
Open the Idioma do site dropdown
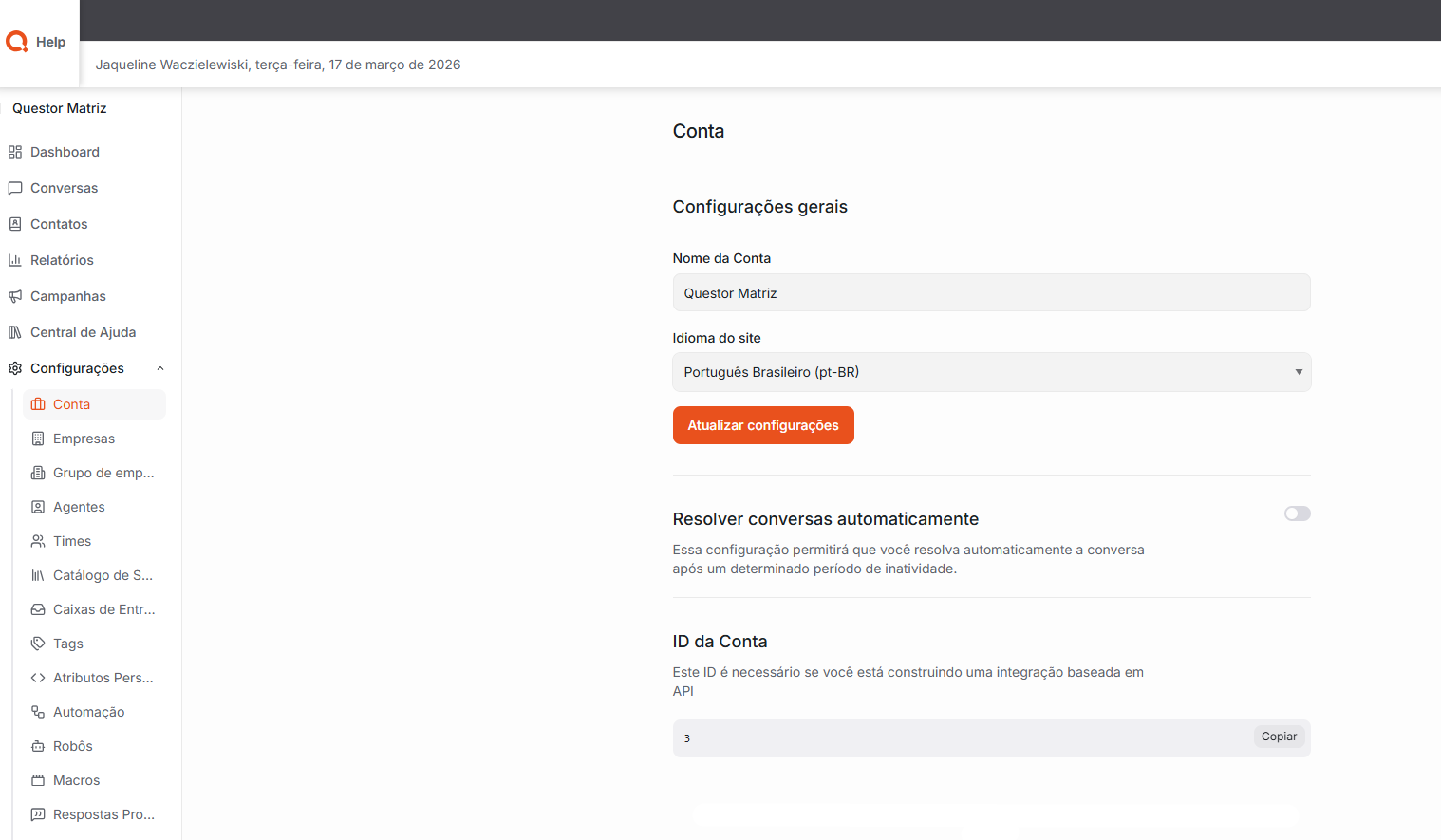pyautogui.click(x=991, y=372)
